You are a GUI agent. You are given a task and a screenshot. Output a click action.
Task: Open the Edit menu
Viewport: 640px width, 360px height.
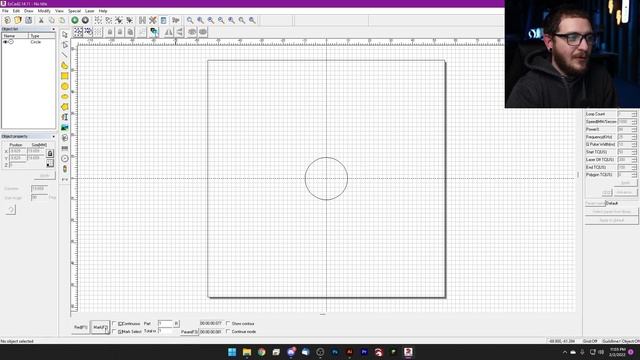tap(16, 11)
